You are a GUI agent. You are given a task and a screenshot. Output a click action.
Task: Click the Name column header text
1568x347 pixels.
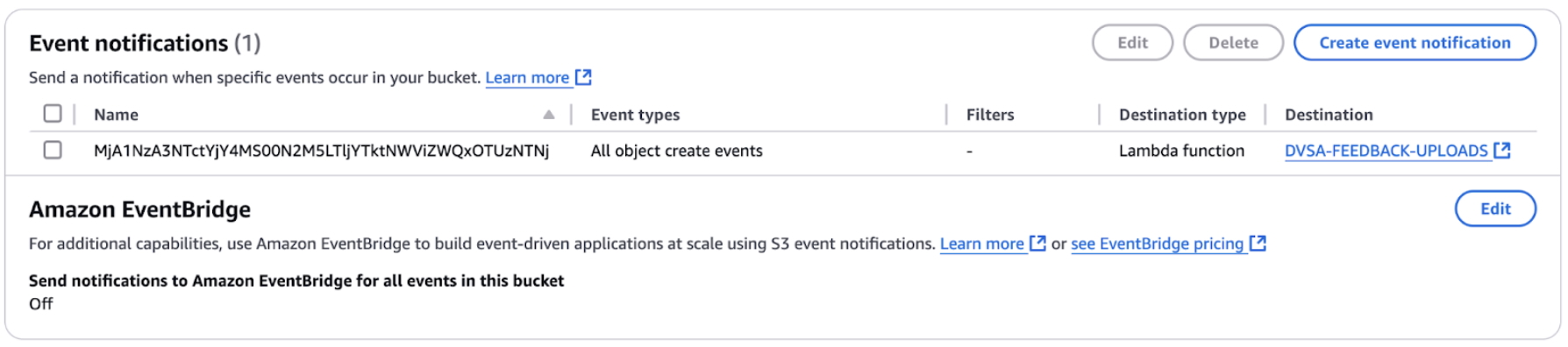point(116,115)
